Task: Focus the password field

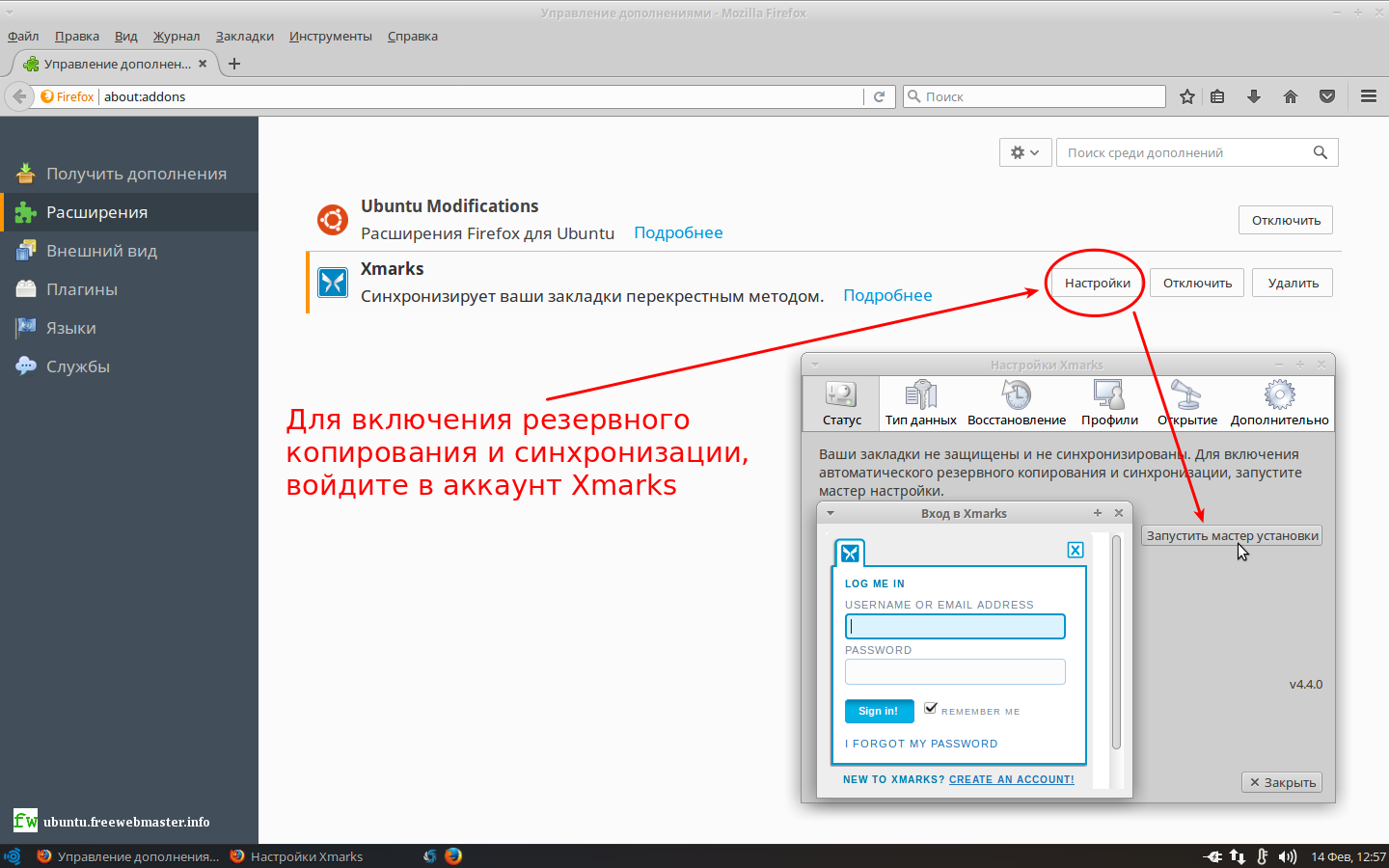Action: point(955,671)
